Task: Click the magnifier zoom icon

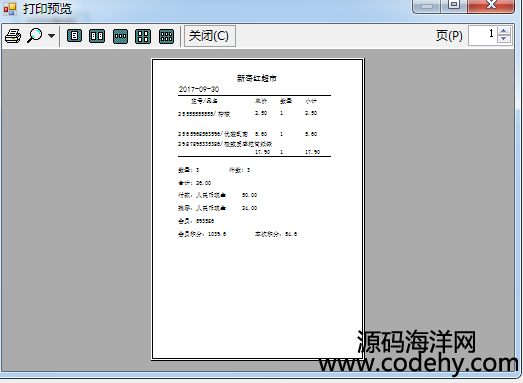Action: click(x=35, y=36)
